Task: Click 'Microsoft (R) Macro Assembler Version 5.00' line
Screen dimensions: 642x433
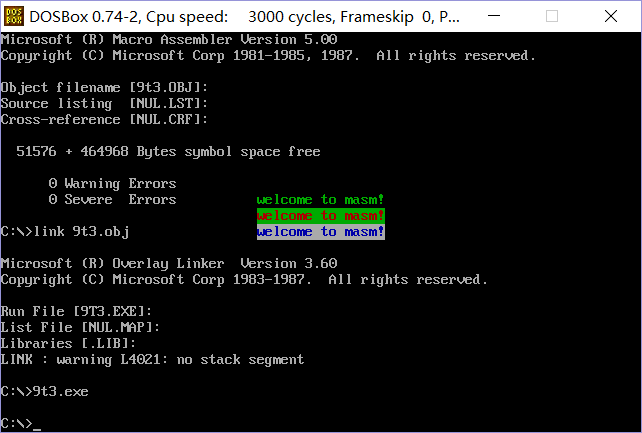Action: (169, 40)
